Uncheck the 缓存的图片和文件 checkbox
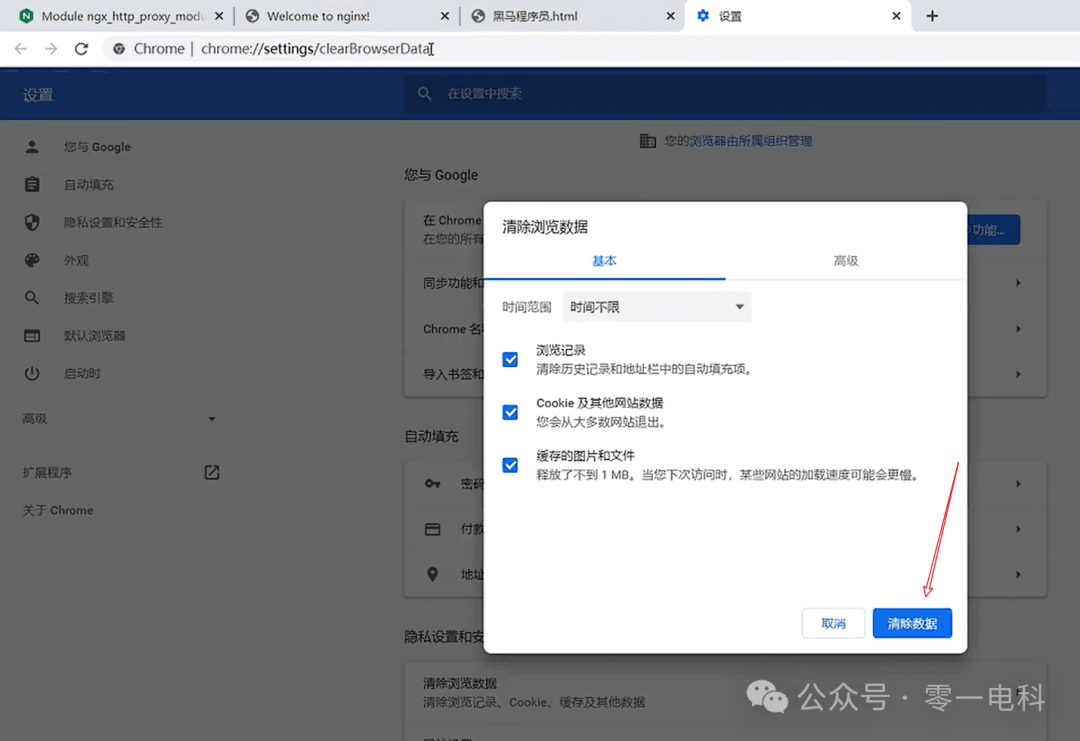This screenshot has height=741, width=1080. pyautogui.click(x=510, y=466)
